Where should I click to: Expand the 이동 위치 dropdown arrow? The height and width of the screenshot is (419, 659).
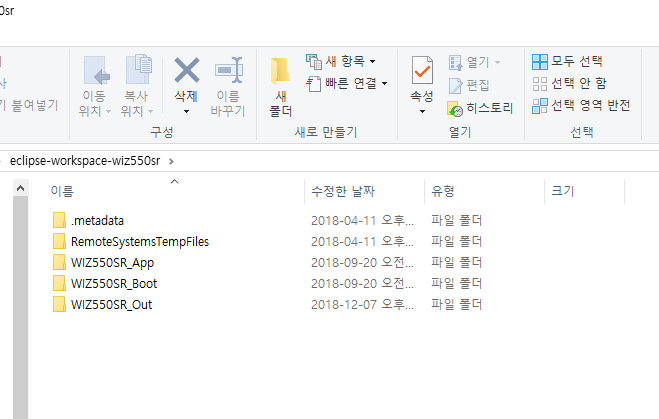(108, 111)
